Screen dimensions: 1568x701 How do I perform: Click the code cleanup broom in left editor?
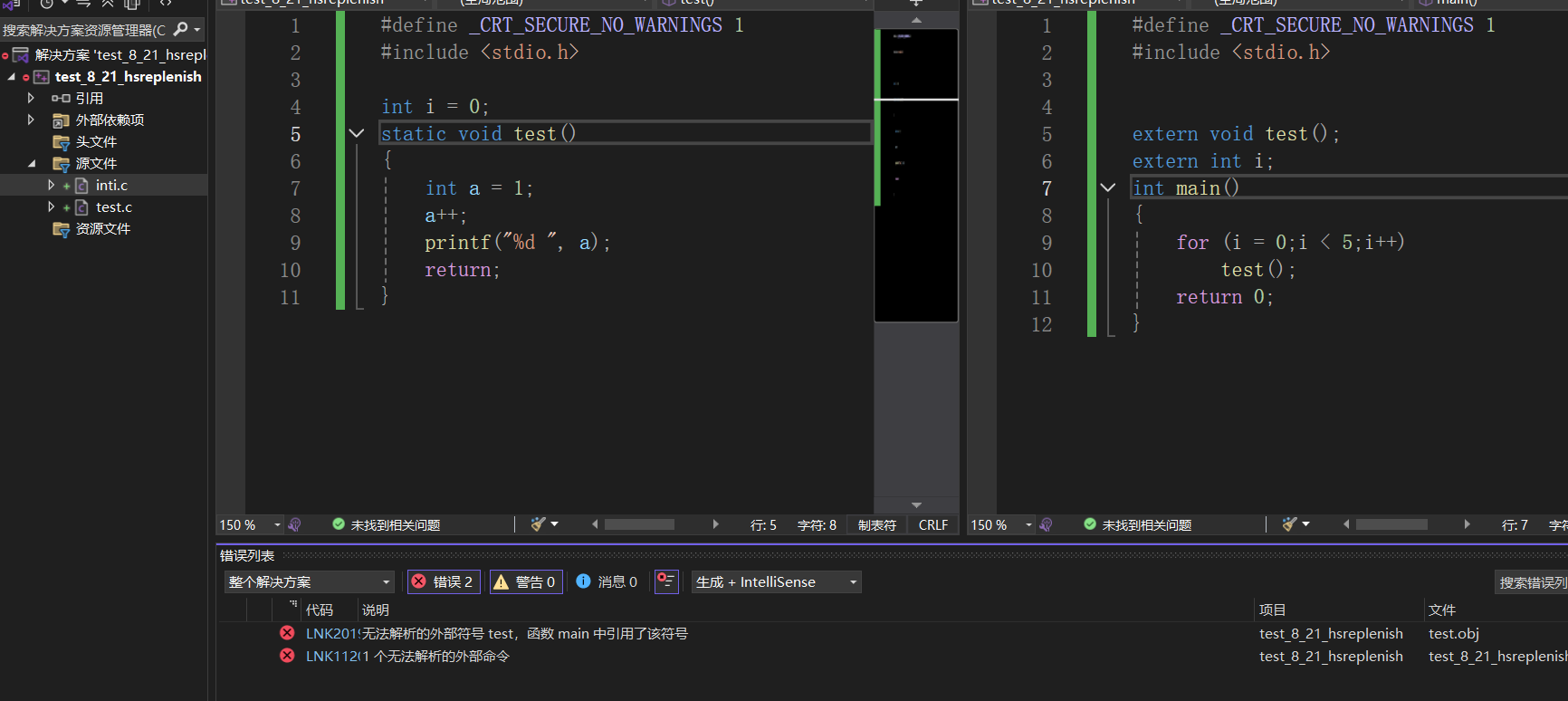(x=539, y=524)
